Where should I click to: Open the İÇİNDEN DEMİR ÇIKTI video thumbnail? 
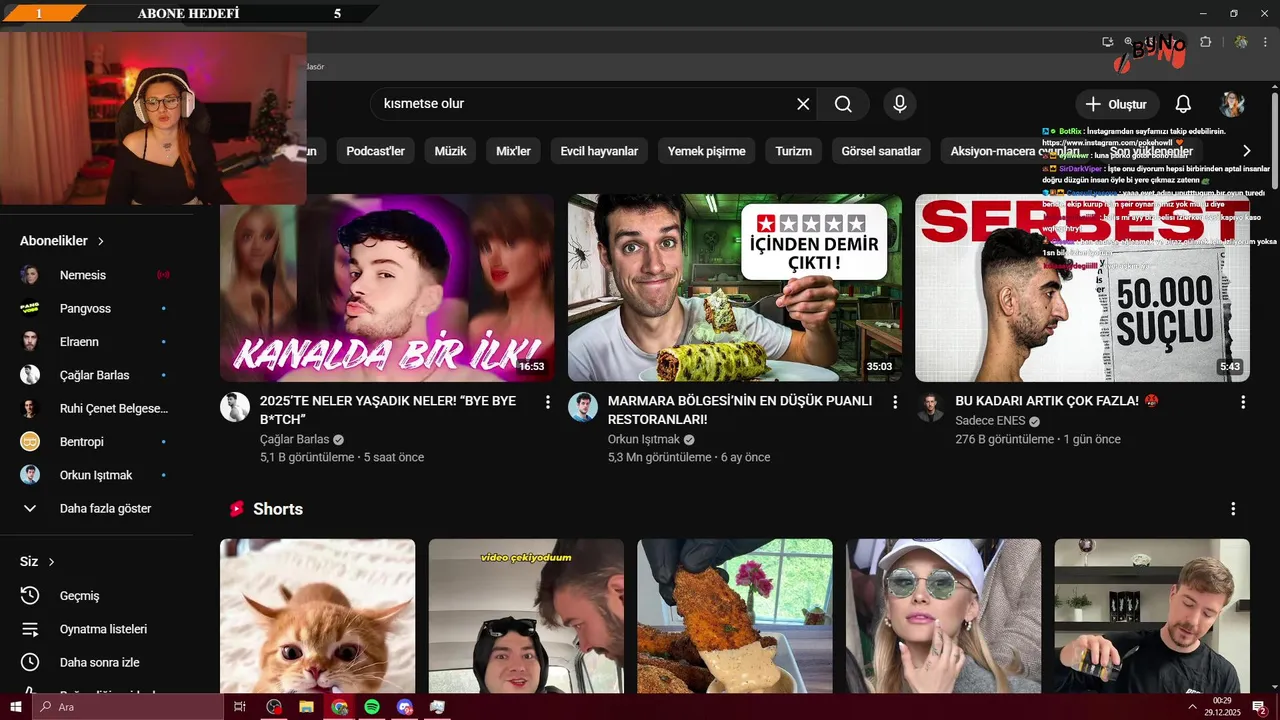(735, 288)
